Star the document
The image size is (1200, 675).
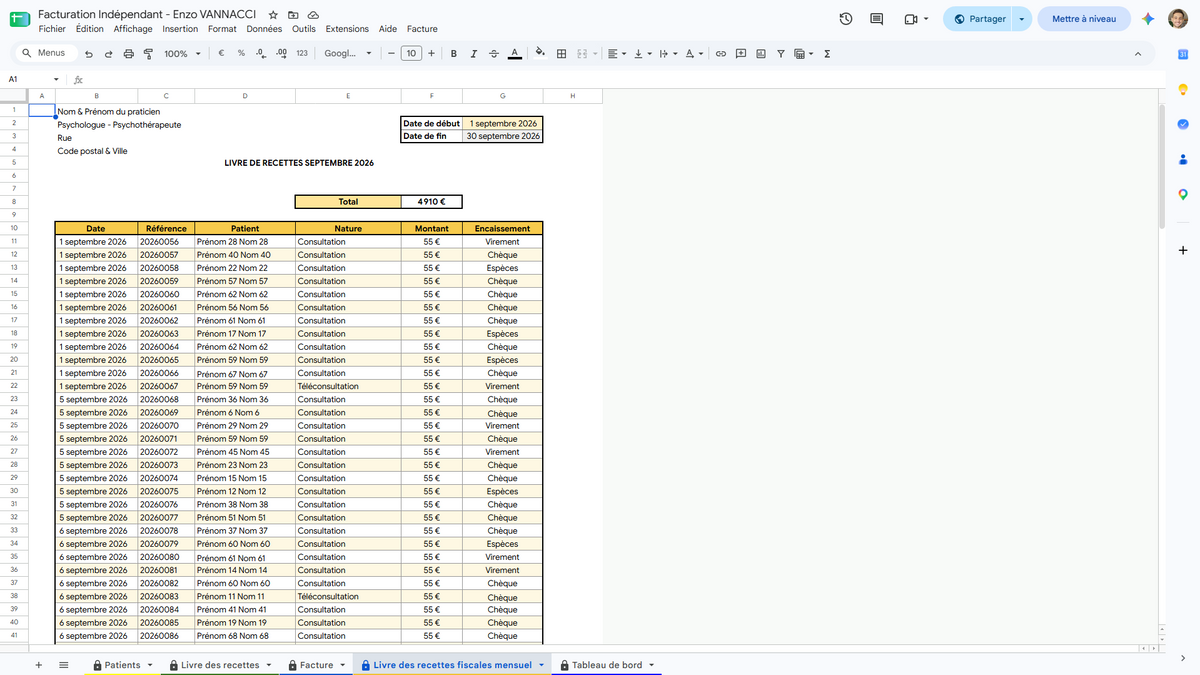click(x=273, y=16)
